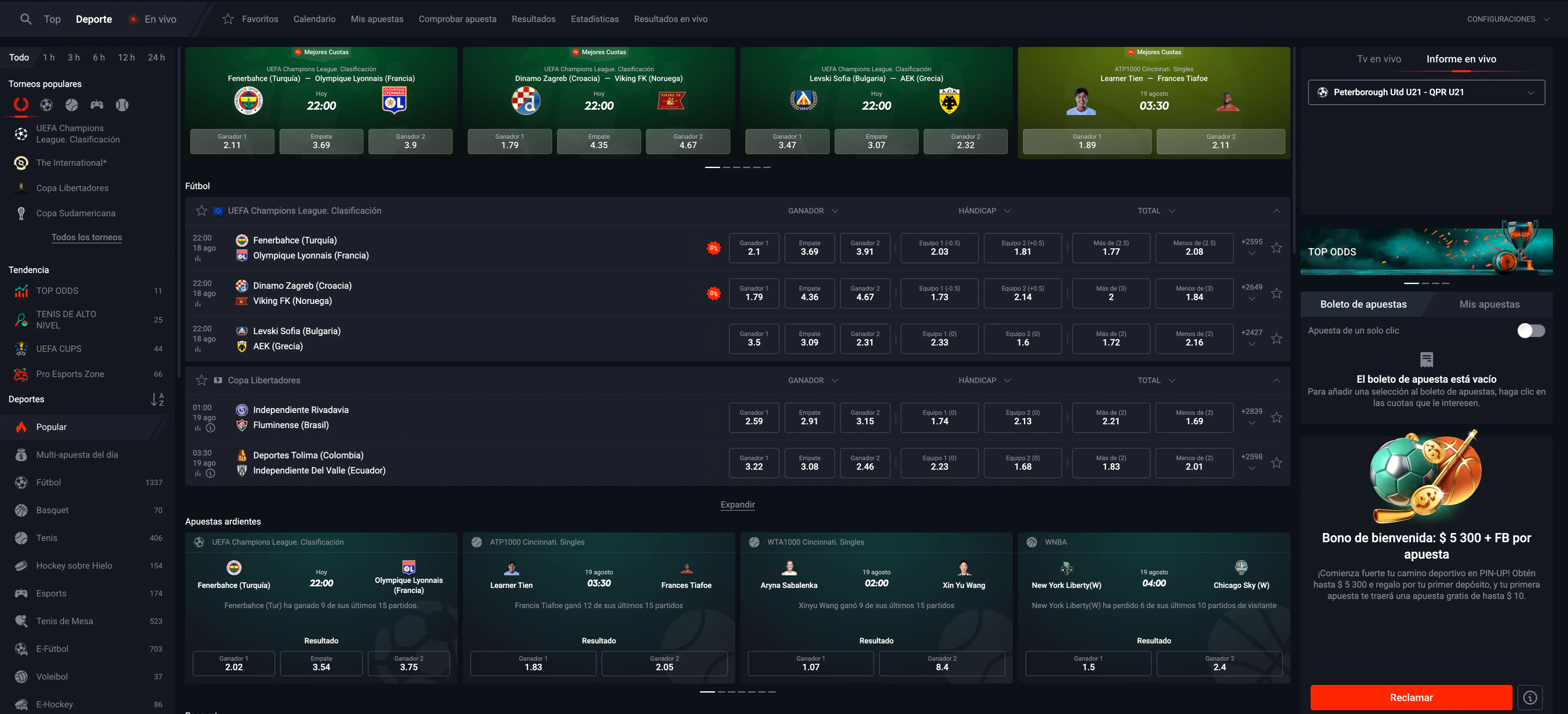Switch to Mis apuestas betslip tab
Screen dimensions: 1568x714
pos(1489,304)
